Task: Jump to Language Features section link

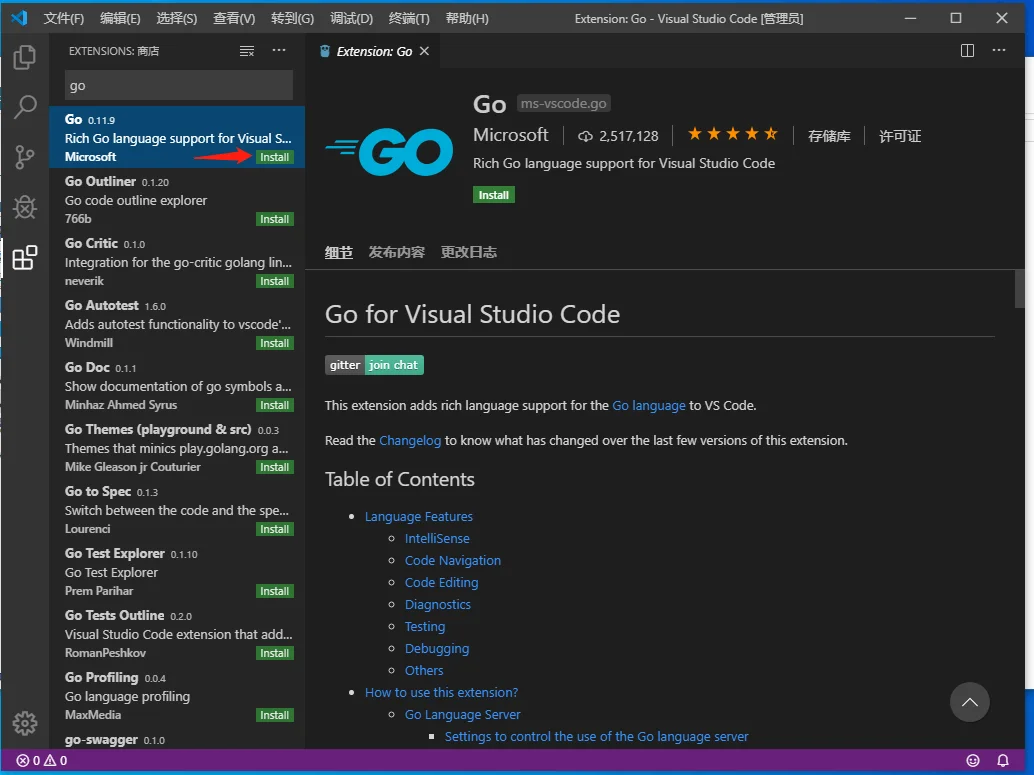Action: pyautogui.click(x=419, y=516)
